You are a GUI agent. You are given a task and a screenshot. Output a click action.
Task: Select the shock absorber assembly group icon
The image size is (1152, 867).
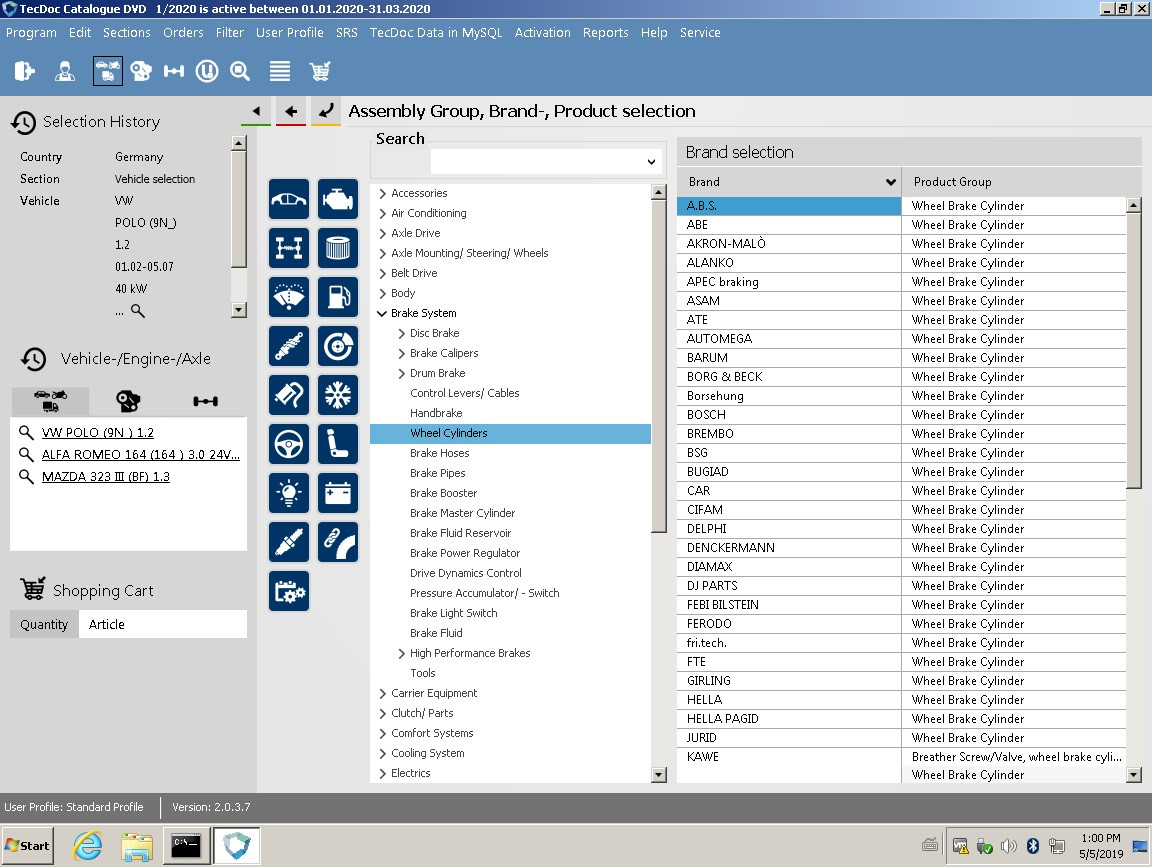tap(289, 346)
